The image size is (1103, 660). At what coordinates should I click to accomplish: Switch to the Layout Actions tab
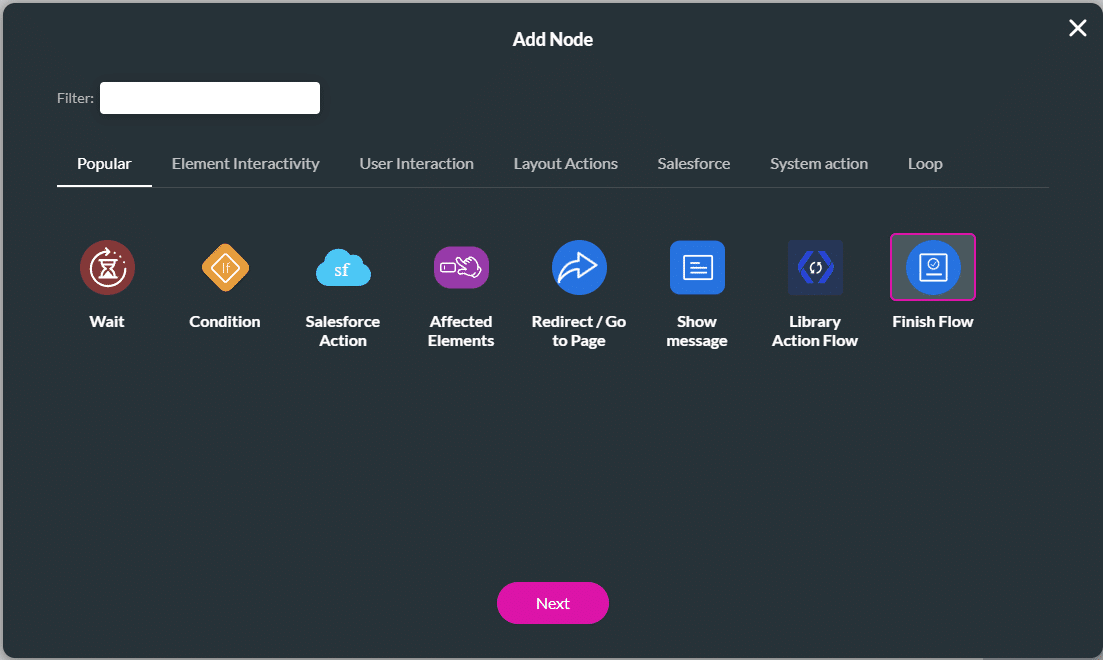point(565,163)
